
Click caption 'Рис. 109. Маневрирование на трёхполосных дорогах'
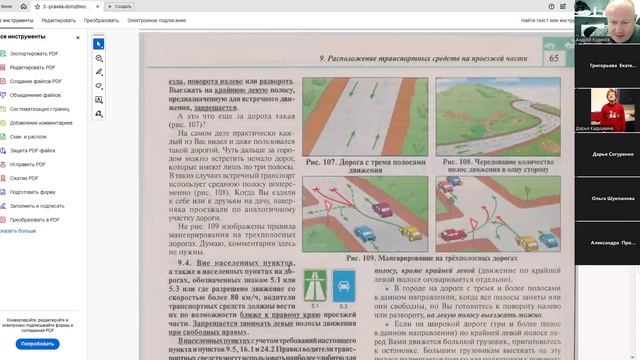click(432, 258)
